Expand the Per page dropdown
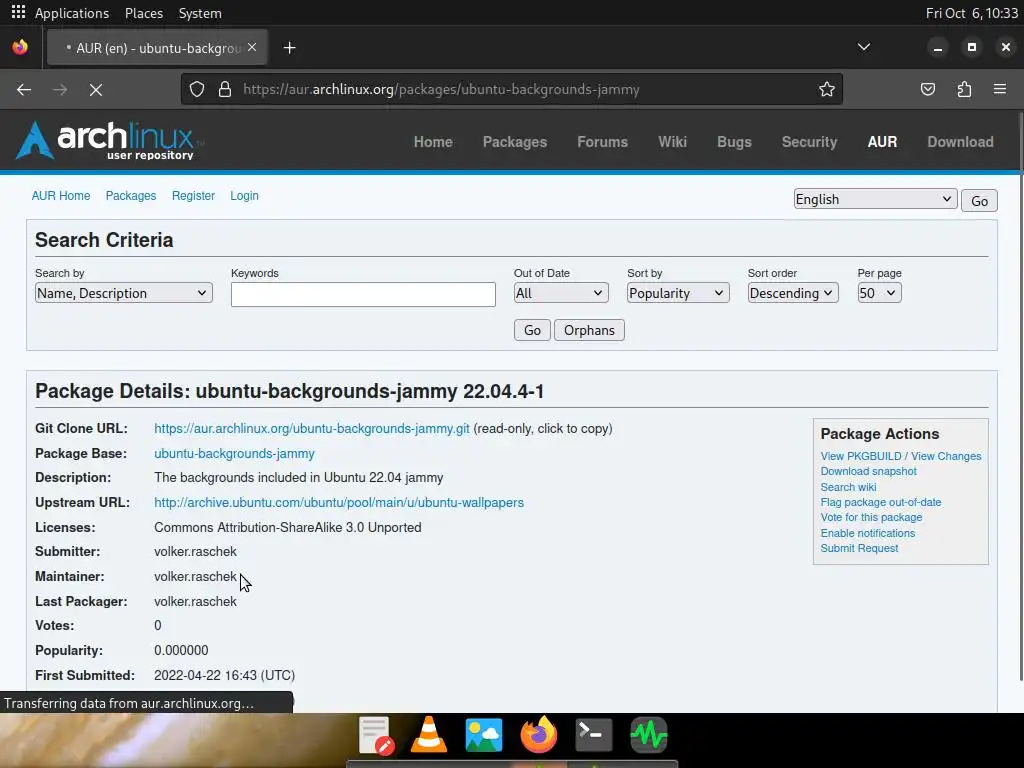This screenshot has height=768, width=1024. pos(879,293)
